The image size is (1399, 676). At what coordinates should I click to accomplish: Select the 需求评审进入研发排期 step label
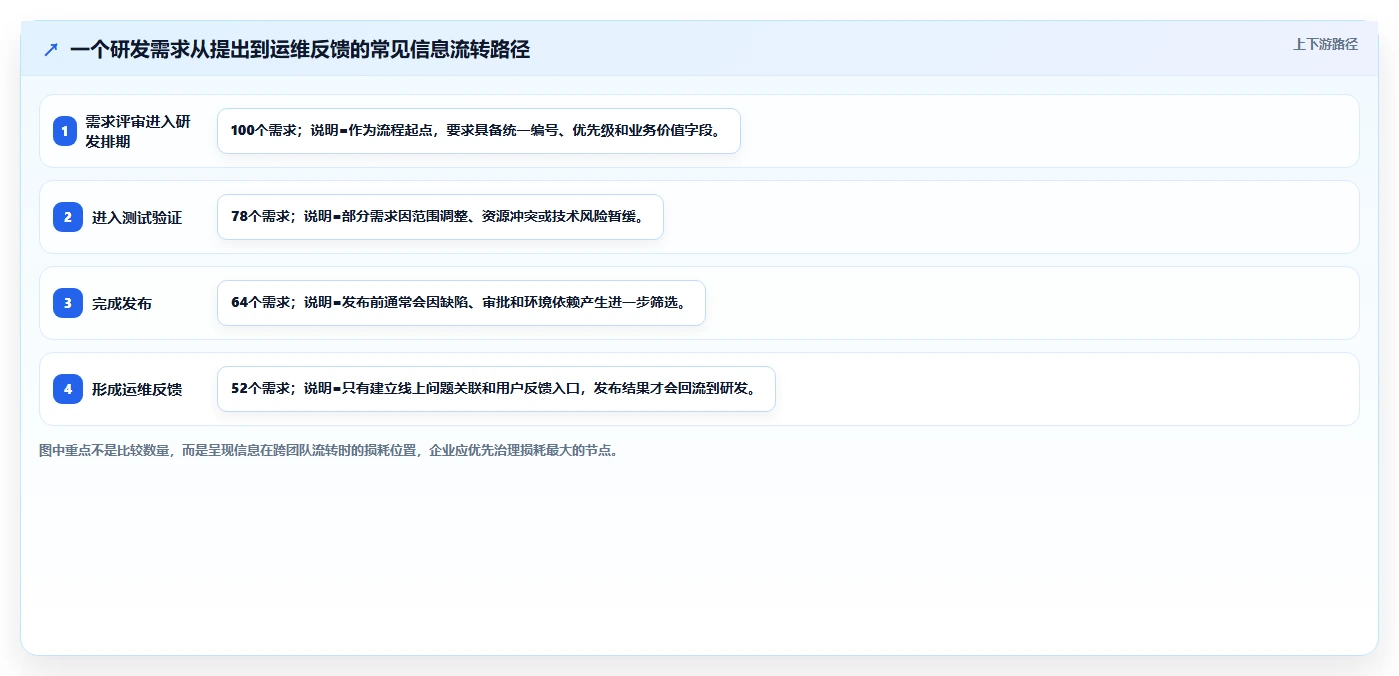coord(138,131)
